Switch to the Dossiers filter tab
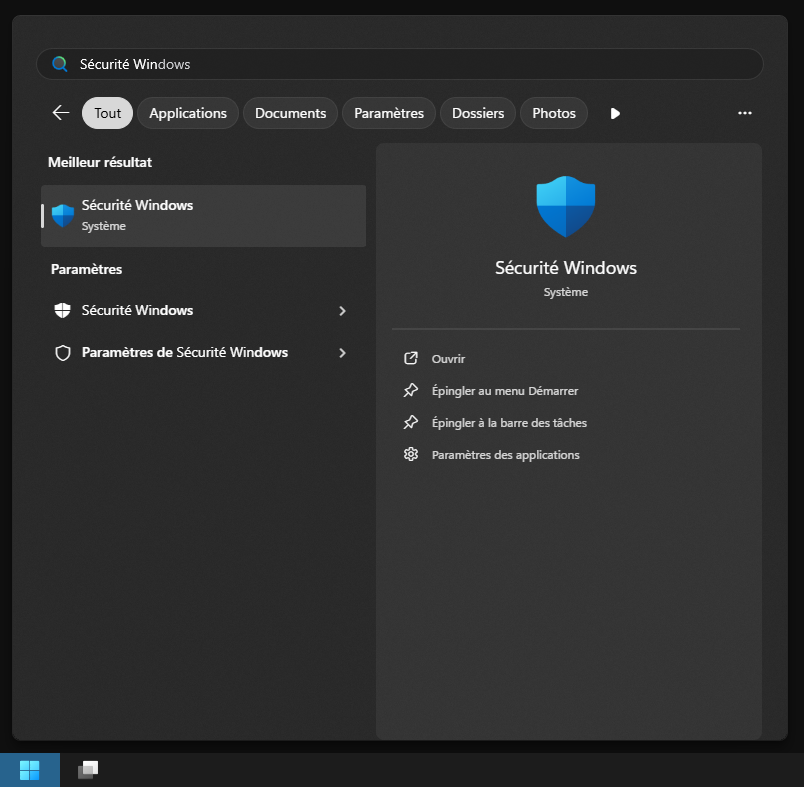Image resolution: width=804 pixels, height=787 pixels. 478,113
